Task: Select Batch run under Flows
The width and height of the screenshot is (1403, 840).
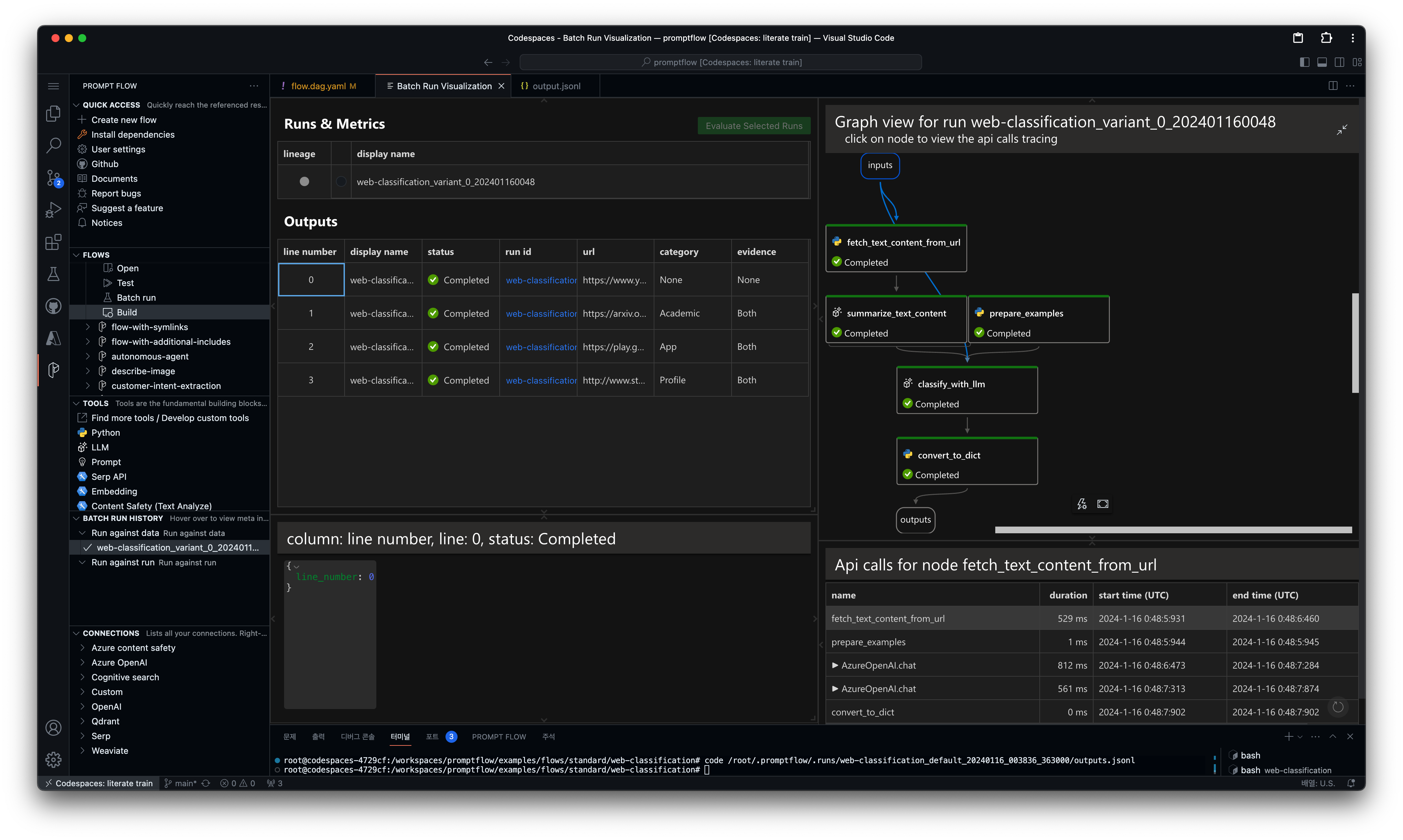Action: 136,297
